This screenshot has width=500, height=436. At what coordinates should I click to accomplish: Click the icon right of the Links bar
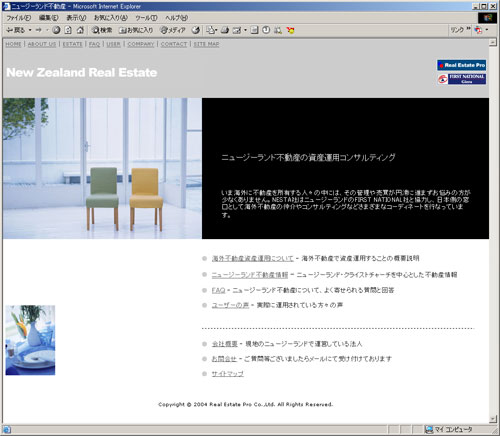pos(478,30)
